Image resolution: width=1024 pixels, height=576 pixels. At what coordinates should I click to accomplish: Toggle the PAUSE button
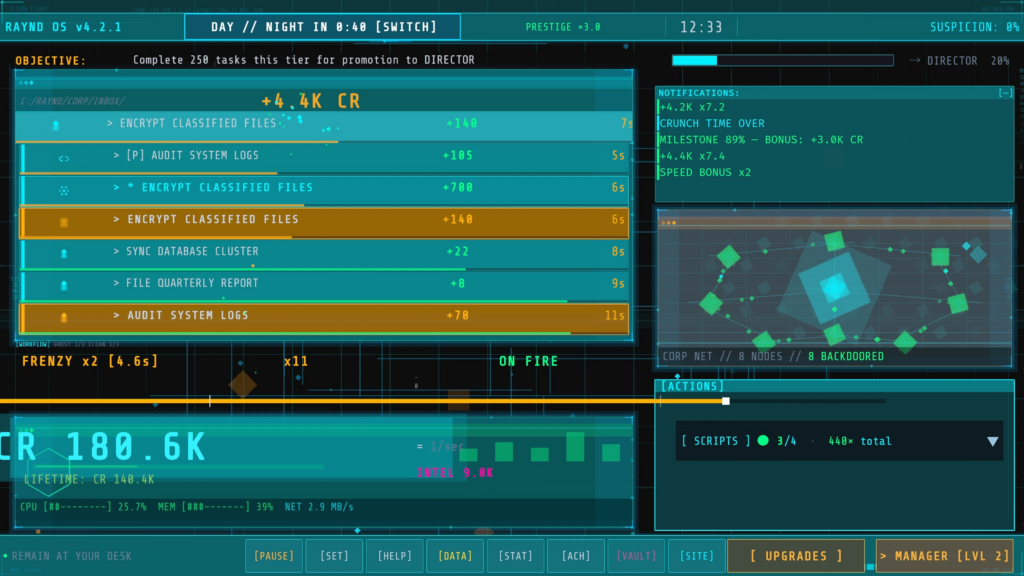[274, 556]
